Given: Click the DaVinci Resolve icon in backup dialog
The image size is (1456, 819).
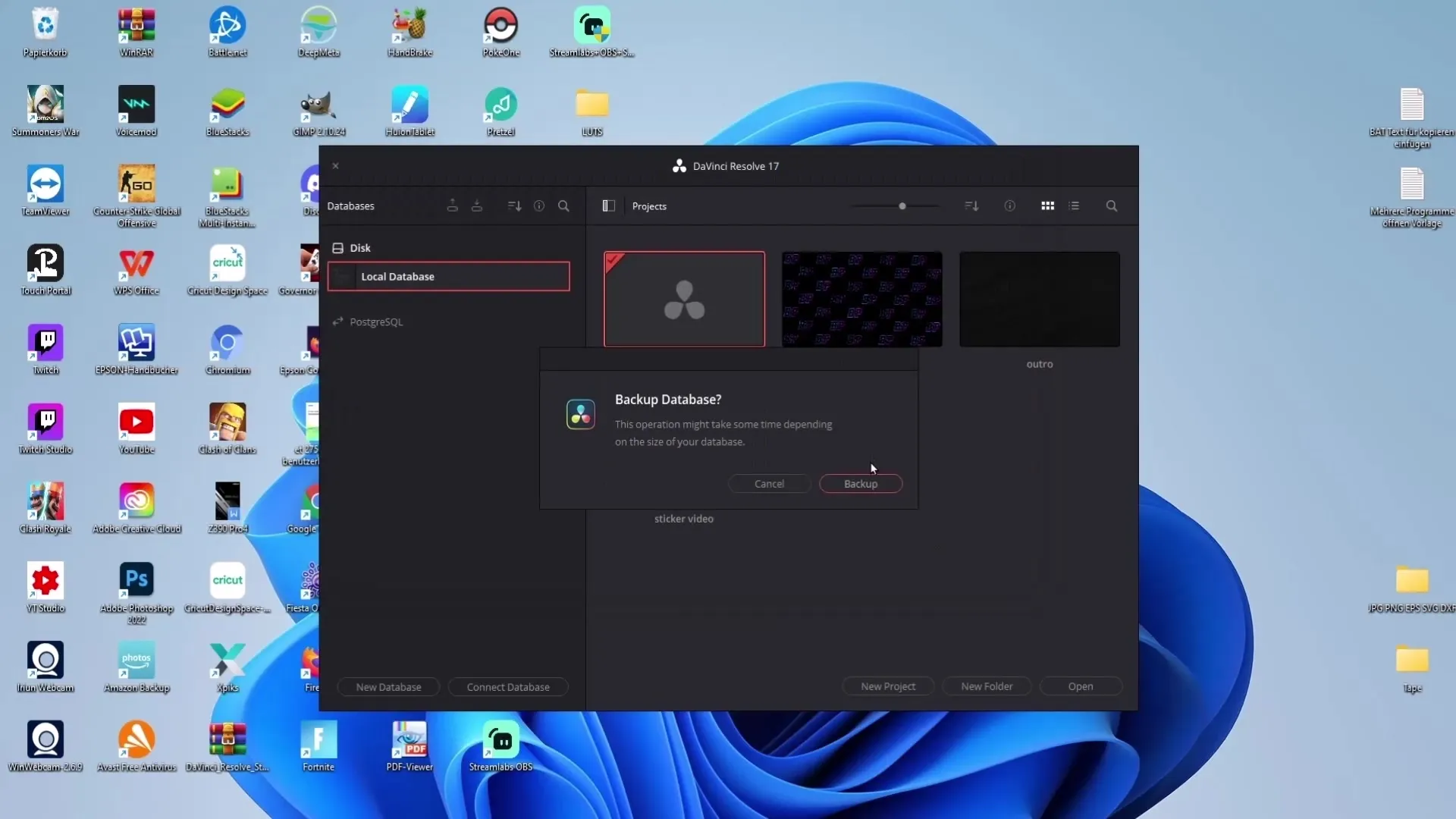Looking at the screenshot, I should pyautogui.click(x=581, y=414).
